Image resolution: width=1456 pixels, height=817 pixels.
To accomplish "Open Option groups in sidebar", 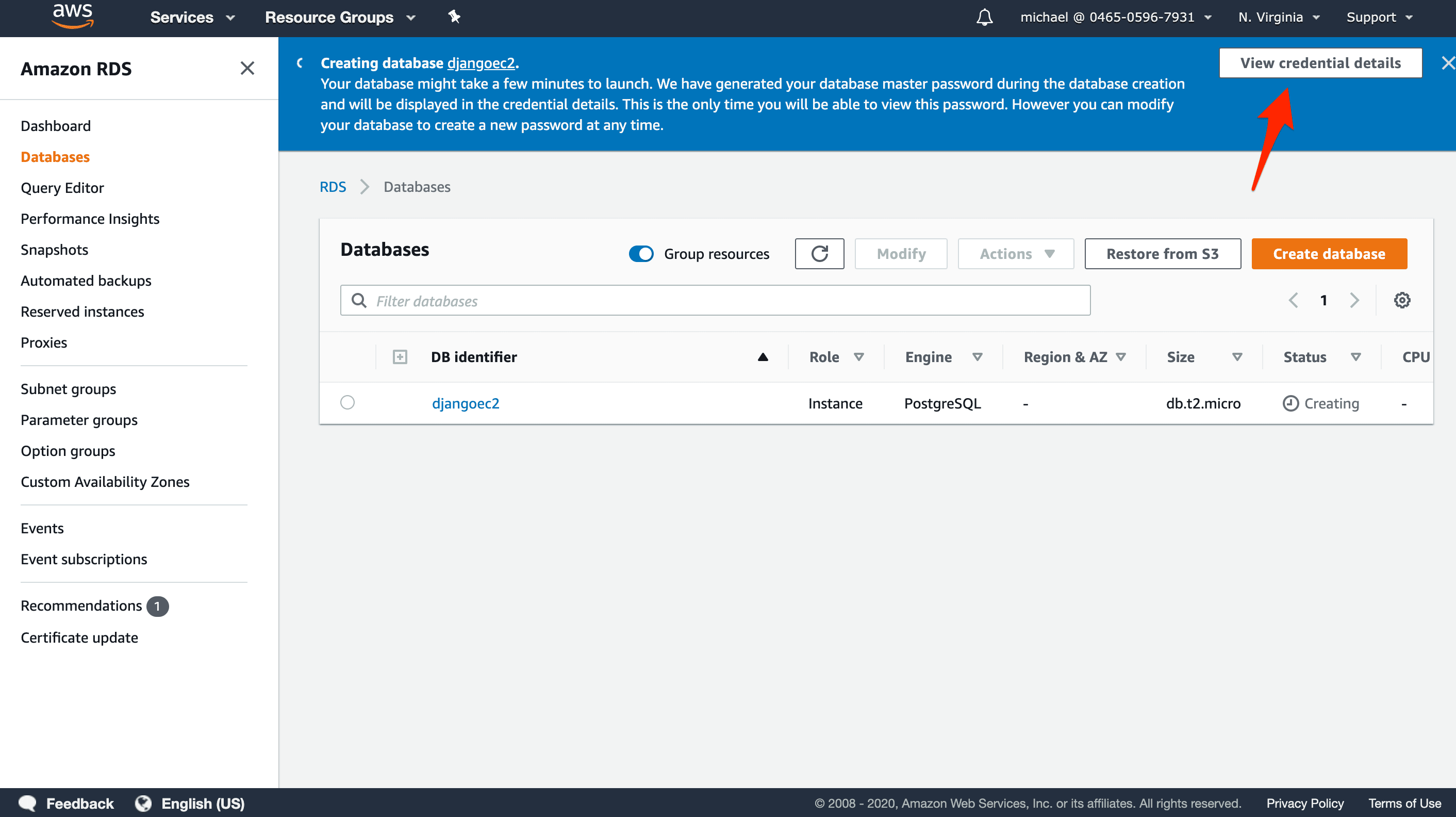I will click(x=68, y=451).
